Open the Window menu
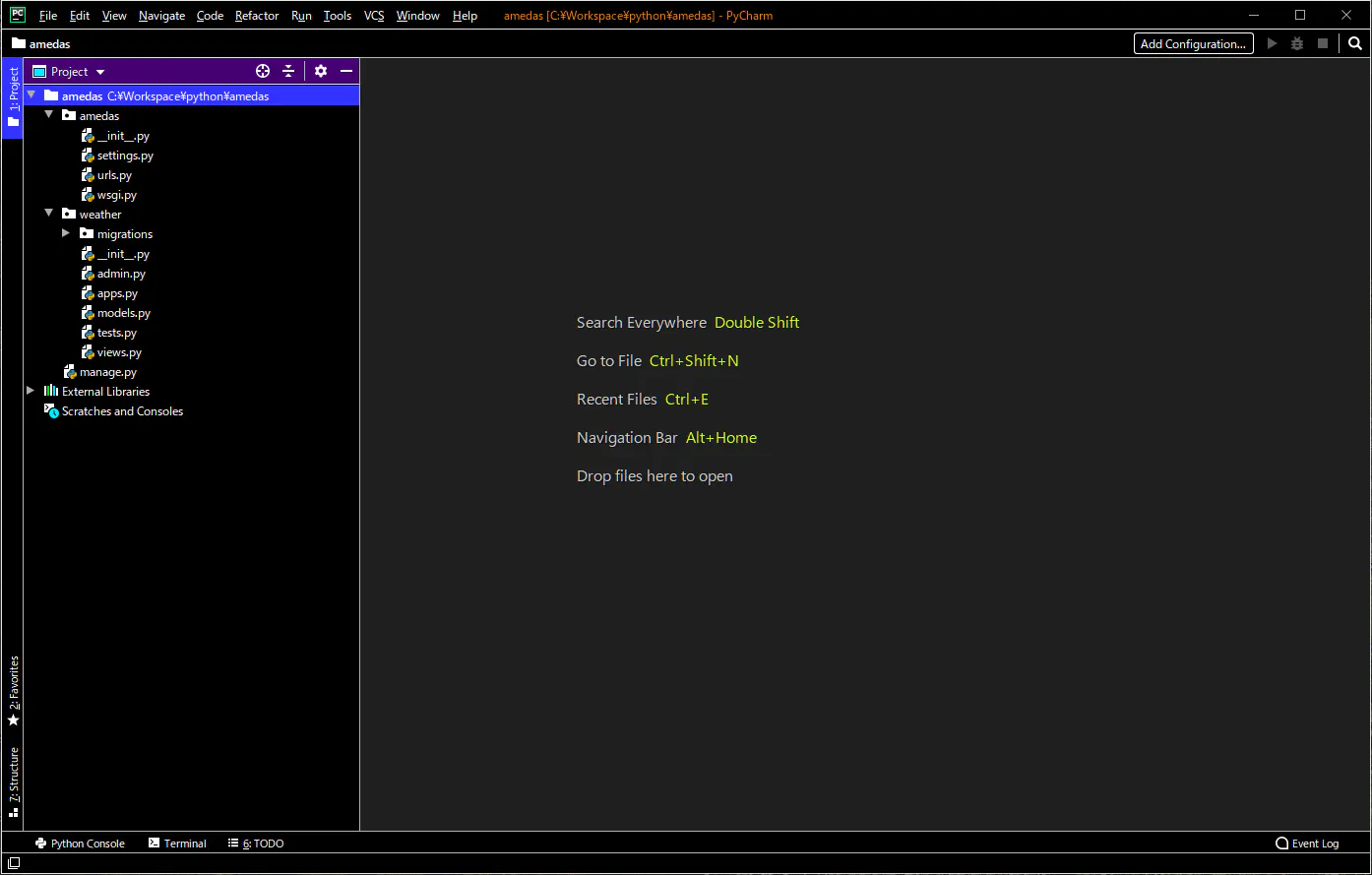Screen dimensions: 1372x875 tap(418, 16)
